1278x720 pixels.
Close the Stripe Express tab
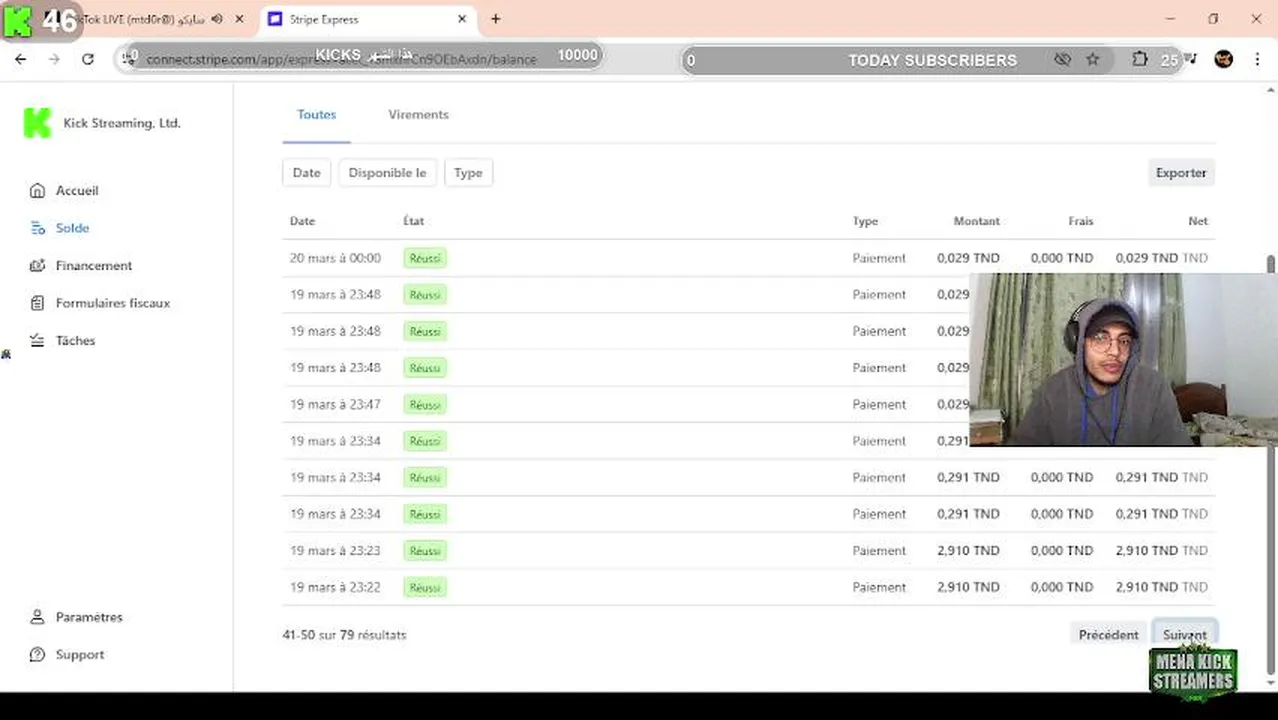tap(462, 19)
